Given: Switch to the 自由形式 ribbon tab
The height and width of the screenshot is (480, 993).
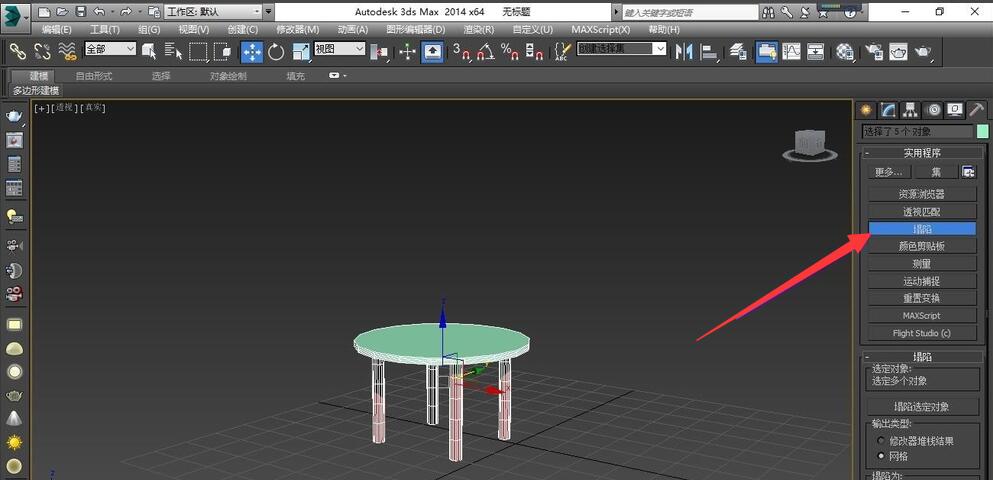Looking at the screenshot, I should 94,76.
